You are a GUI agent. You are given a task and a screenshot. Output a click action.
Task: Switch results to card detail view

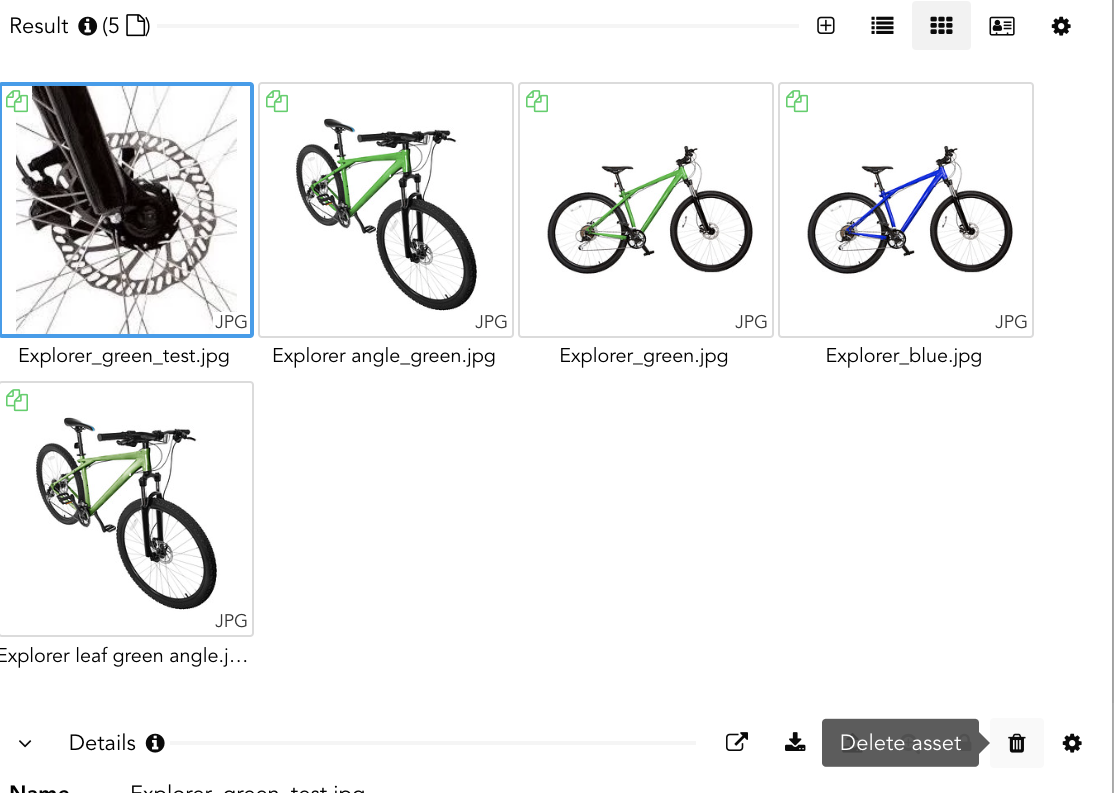[x=1001, y=25]
